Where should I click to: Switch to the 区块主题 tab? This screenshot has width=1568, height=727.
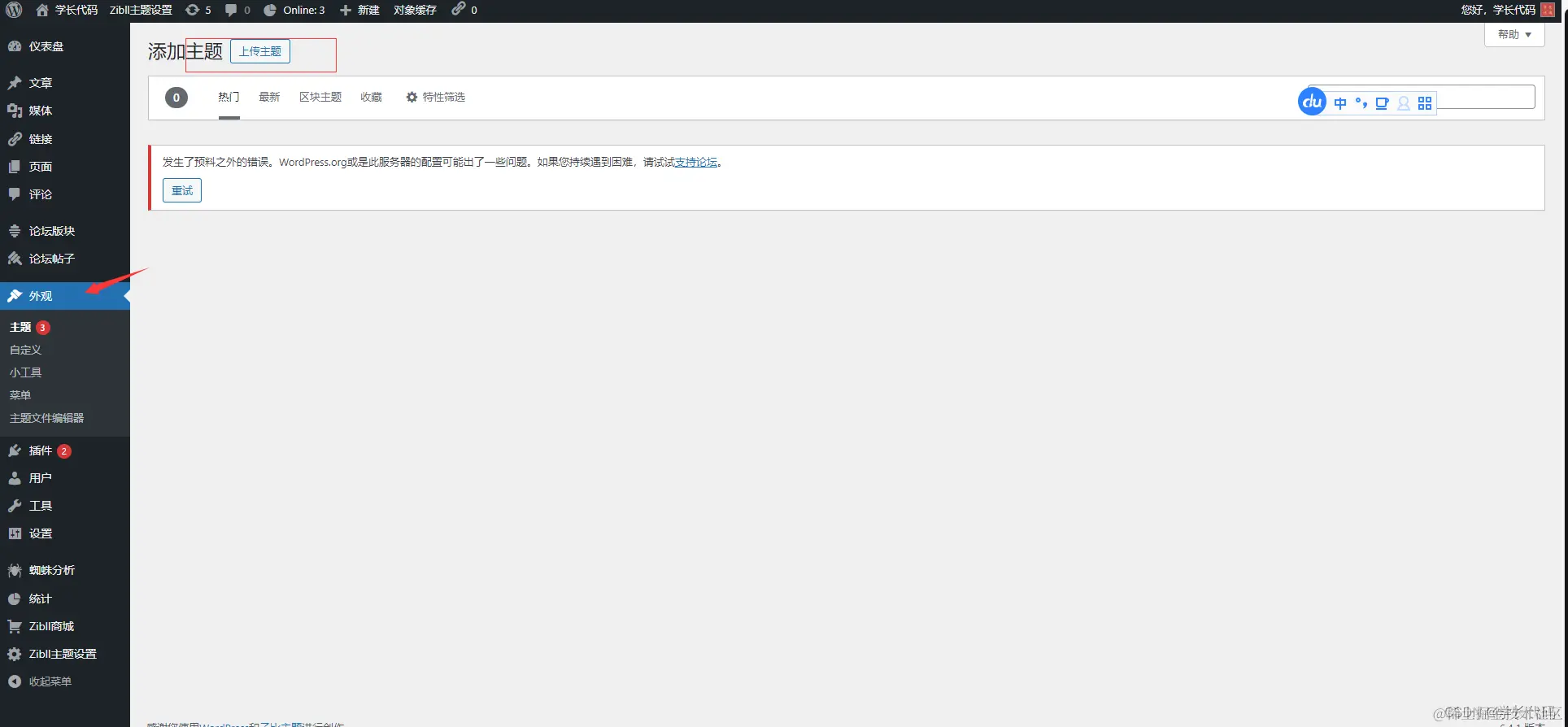[320, 97]
